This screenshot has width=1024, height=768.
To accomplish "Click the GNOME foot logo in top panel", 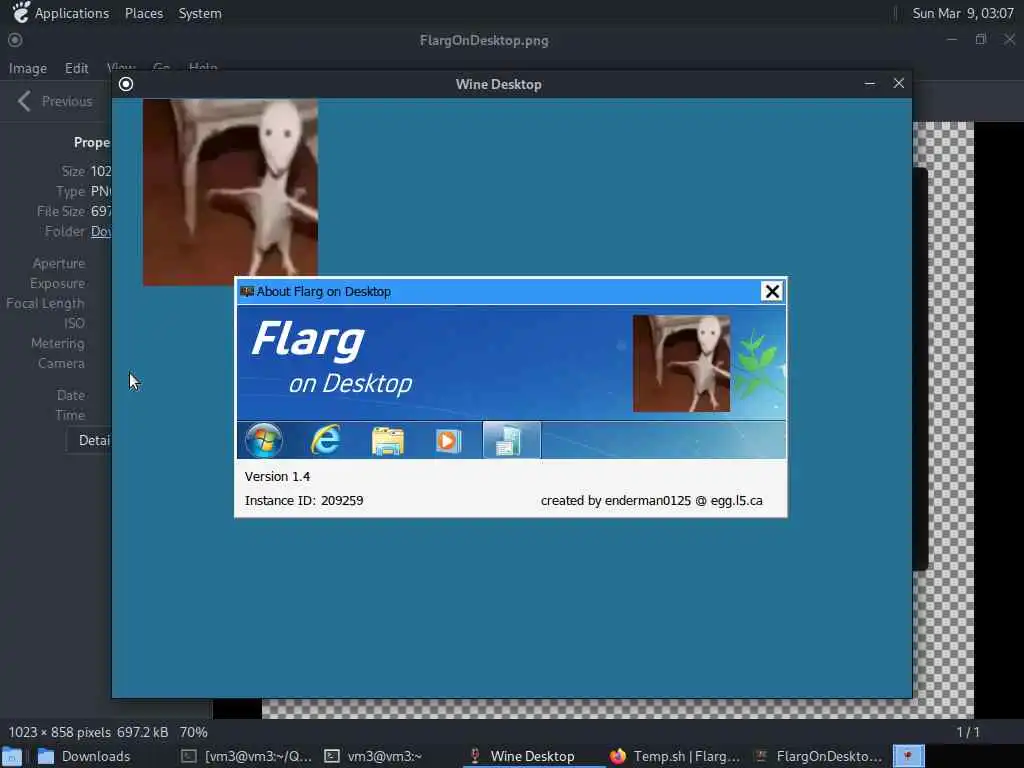I will click(x=21, y=12).
